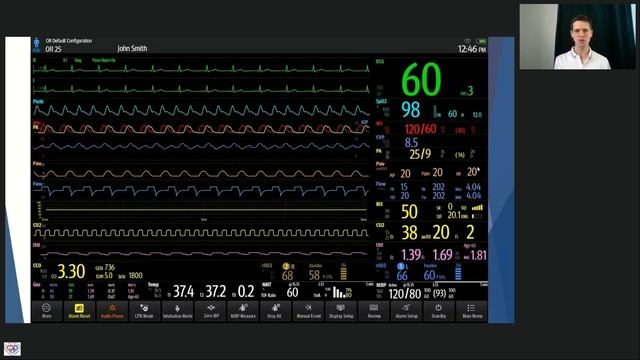
Task: Switch to Intubation Mode
Action: coord(177,311)
